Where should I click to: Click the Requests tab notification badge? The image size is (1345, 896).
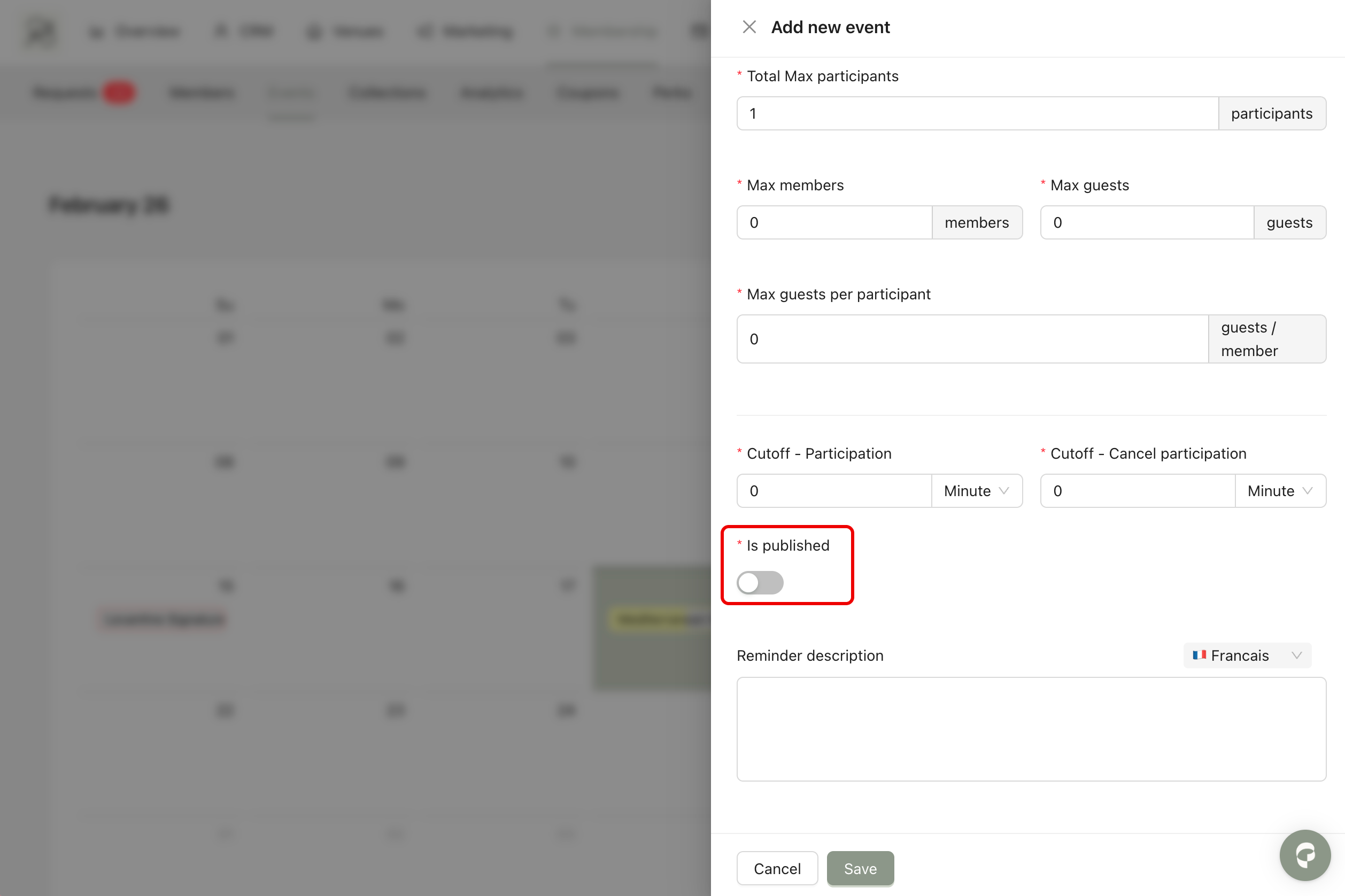tap(118, 92)
